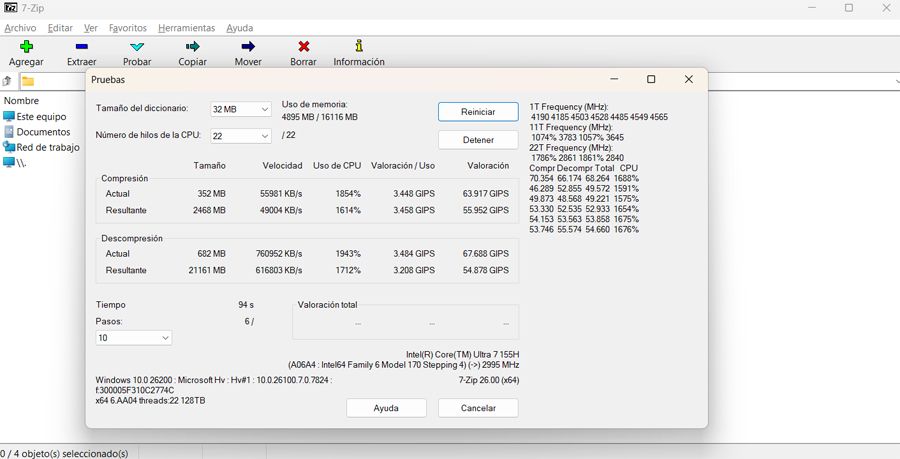Open the Herramientas menu

pos(187,28)
